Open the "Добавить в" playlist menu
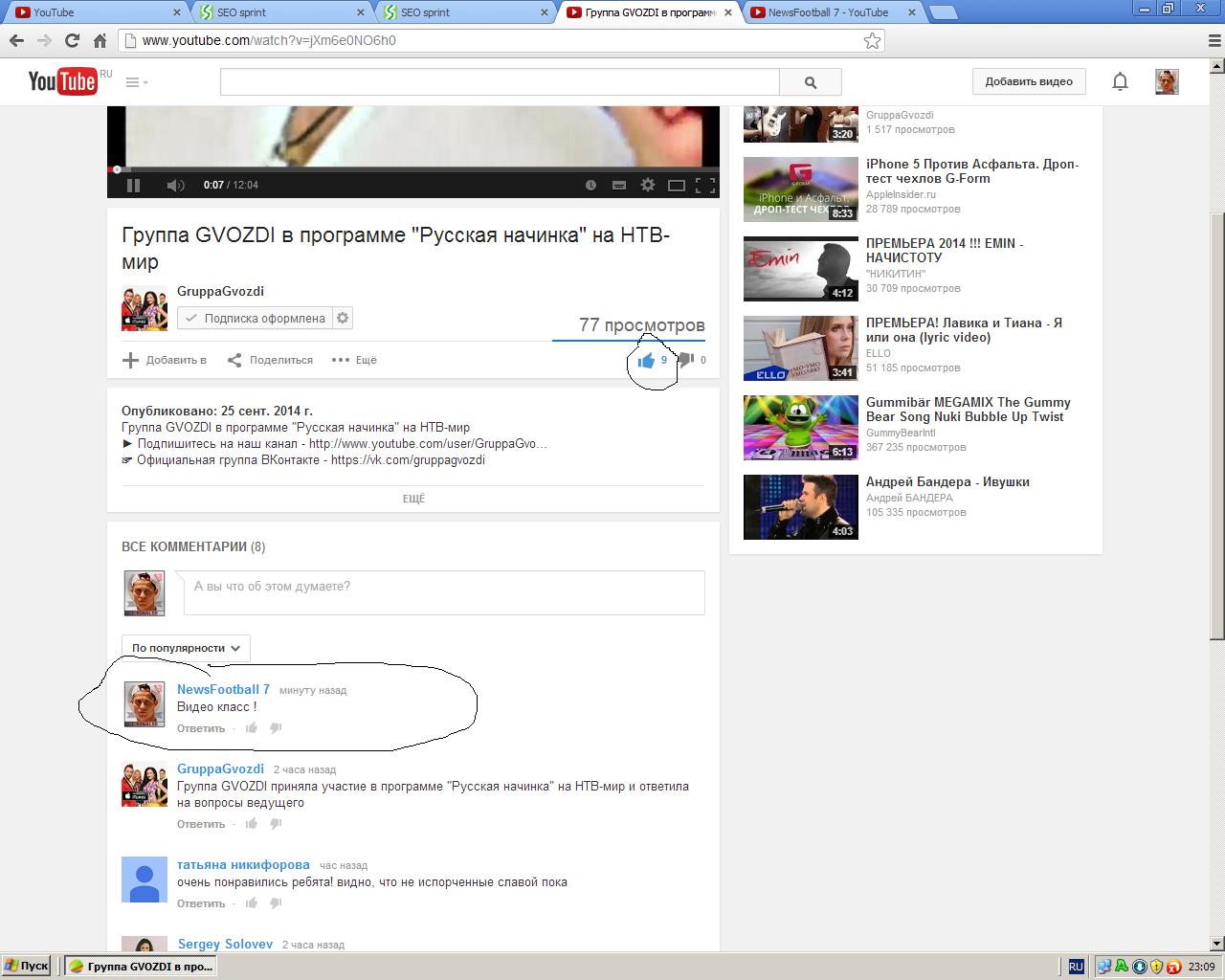 (x=165, y=360)
